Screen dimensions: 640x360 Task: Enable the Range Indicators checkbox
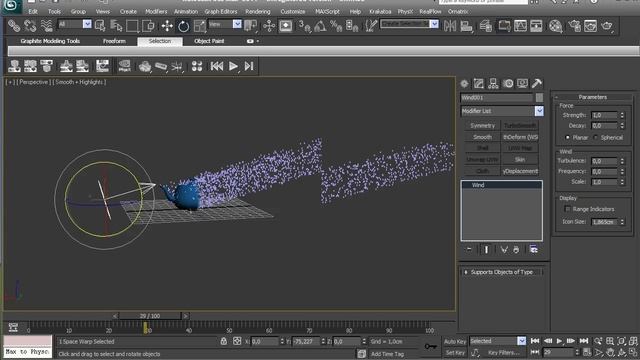pos(567,209)
